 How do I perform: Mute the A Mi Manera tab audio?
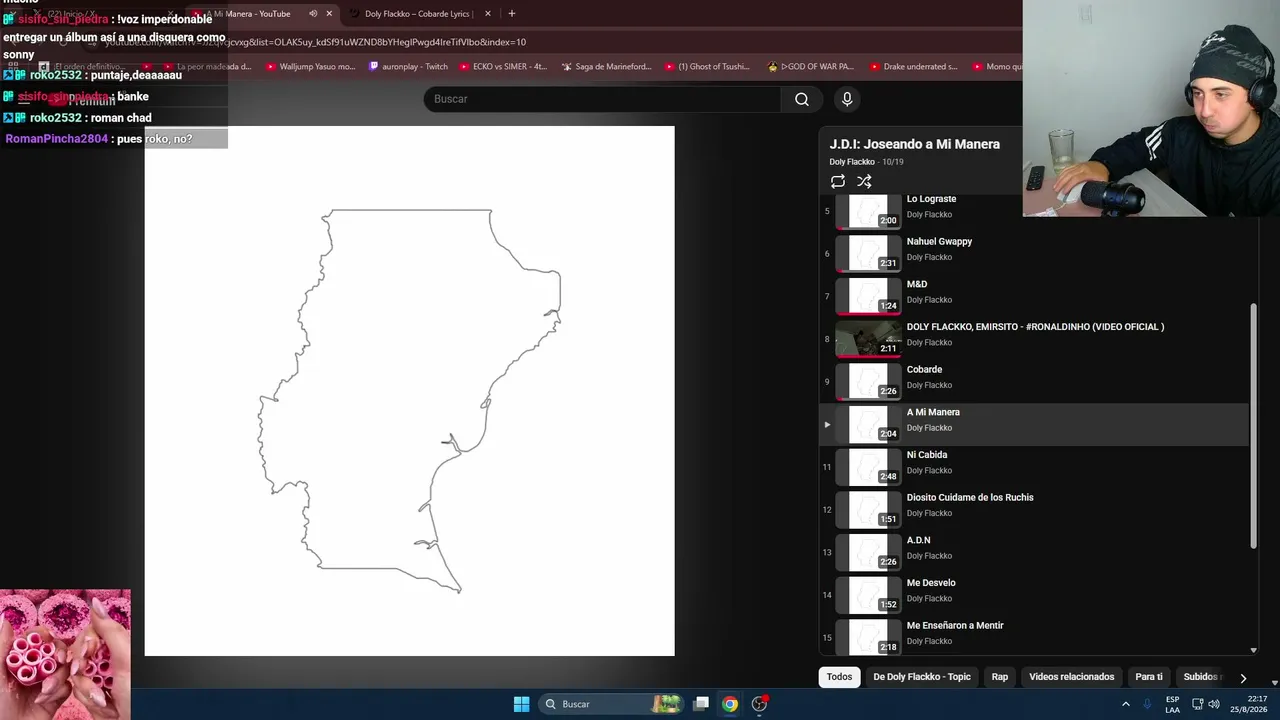313,14
